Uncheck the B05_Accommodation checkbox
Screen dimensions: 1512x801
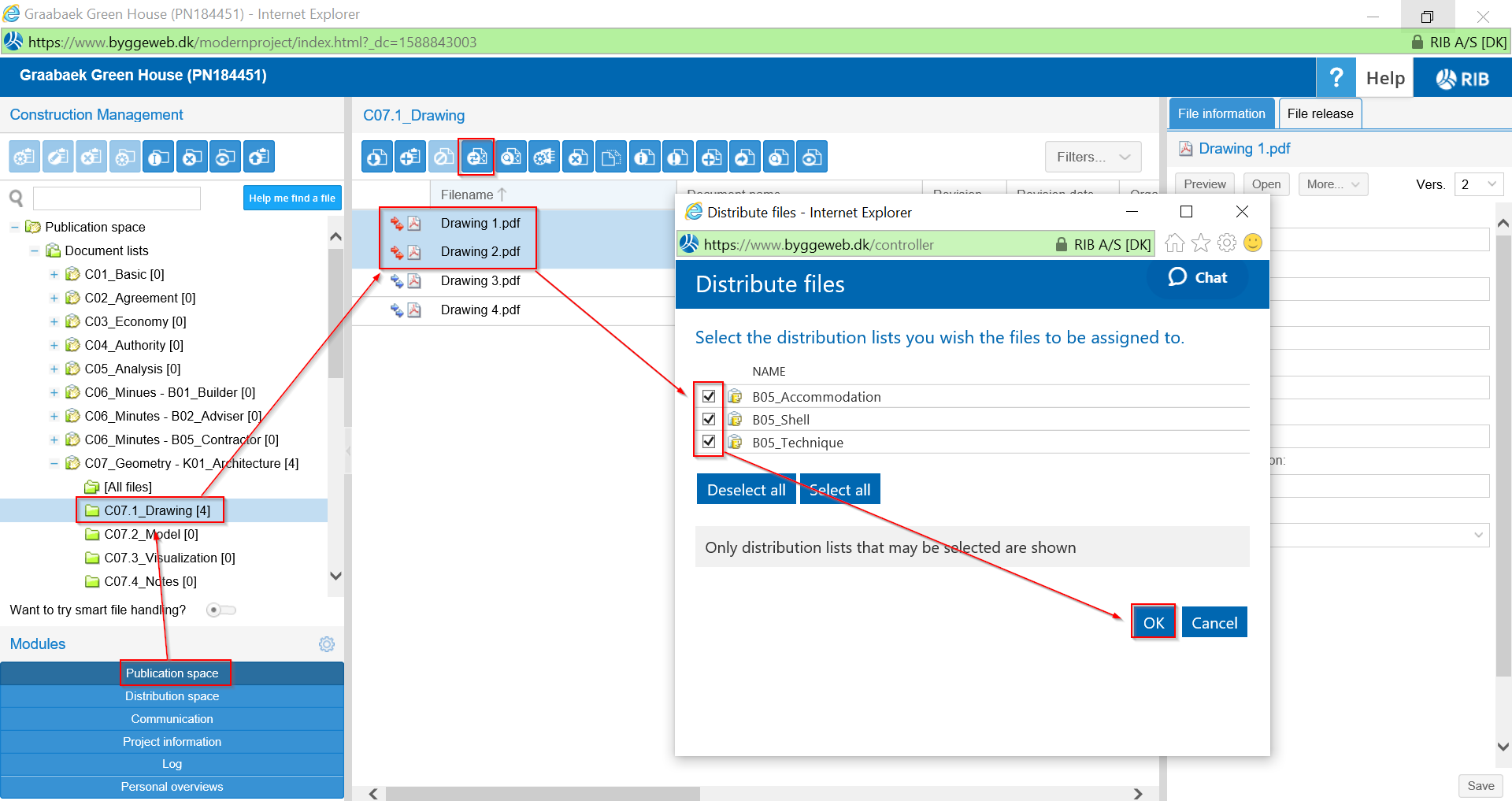(x=709, y=396)
